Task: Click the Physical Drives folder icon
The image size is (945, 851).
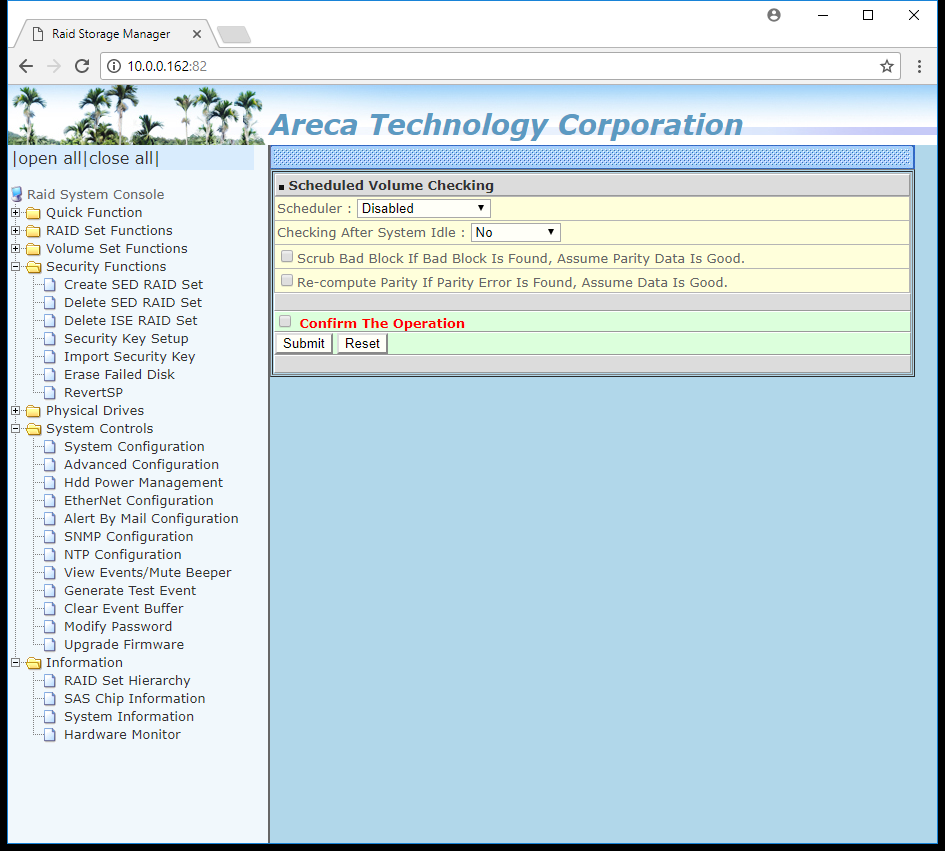Action: pyautogui.click(x=34, y=411)
